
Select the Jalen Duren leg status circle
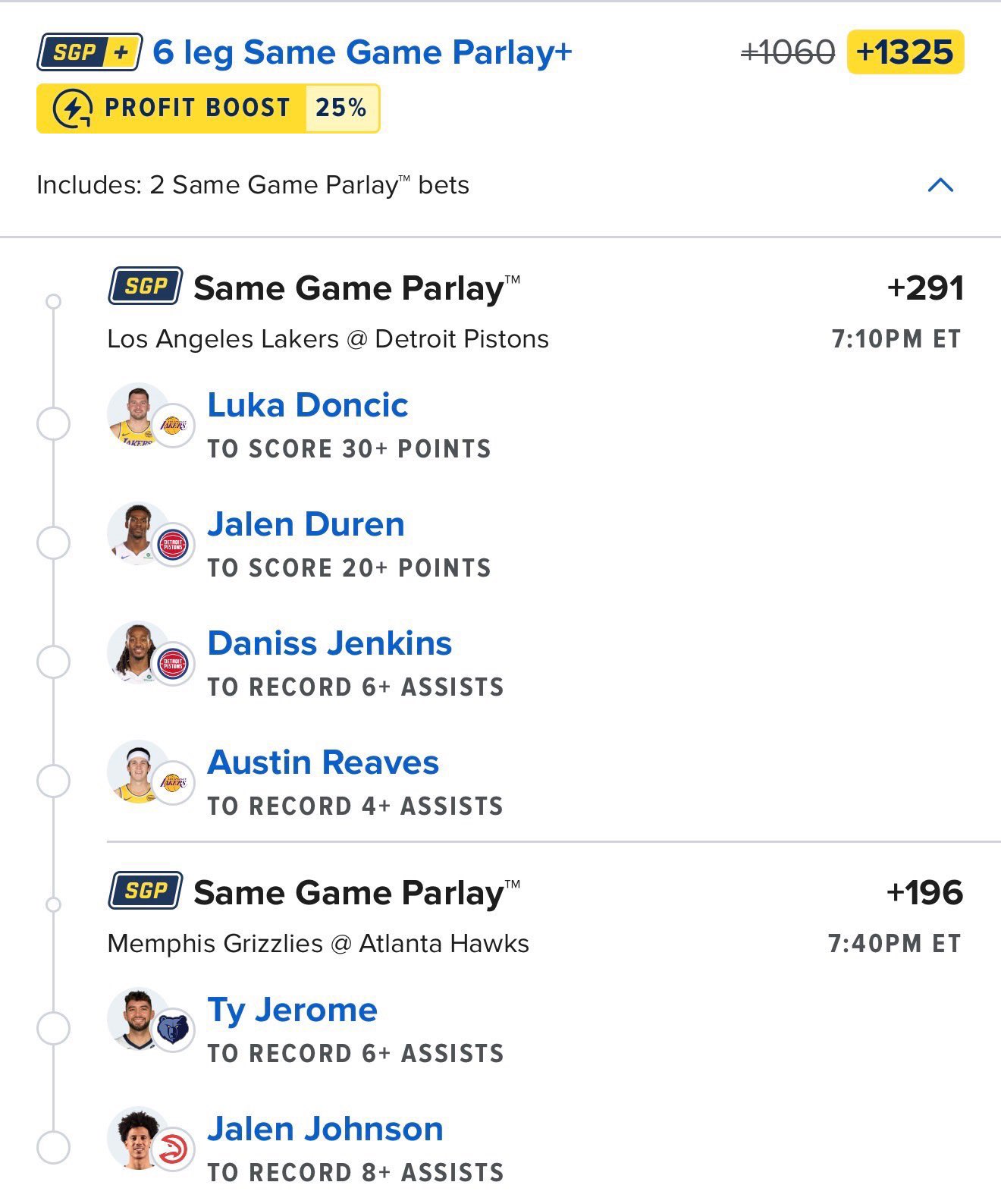tap(53, 543)
